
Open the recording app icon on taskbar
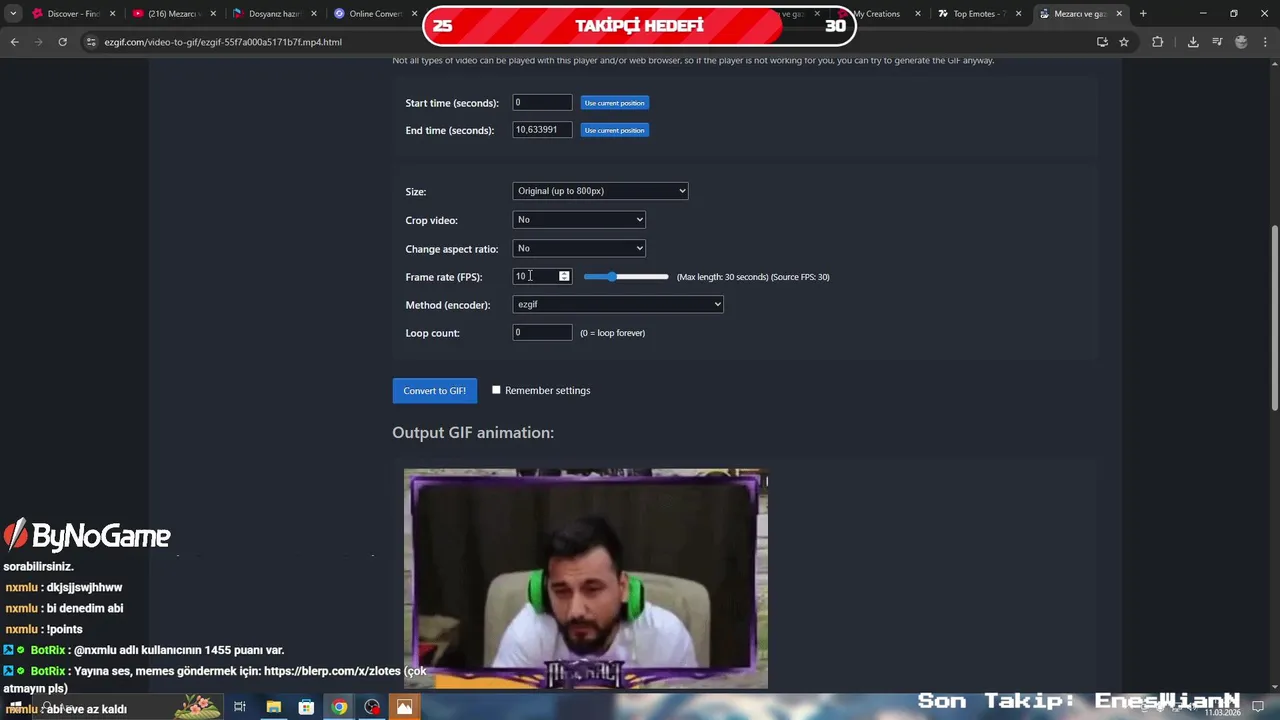pos(372,707)
